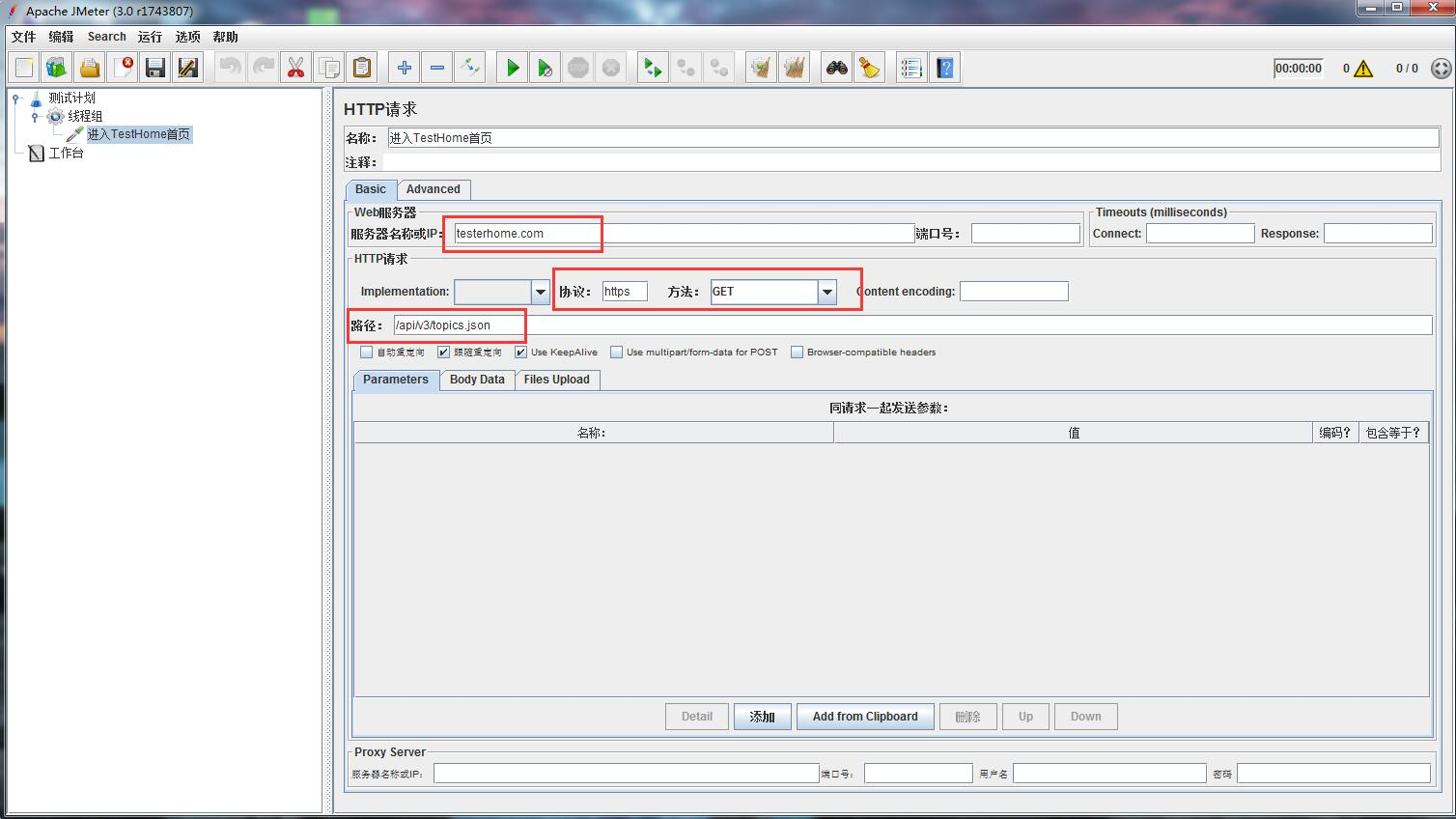Click the server name field testerhome.com
Image resolution: width=1456 pixels, height=819 pixels.
[684, 234]
